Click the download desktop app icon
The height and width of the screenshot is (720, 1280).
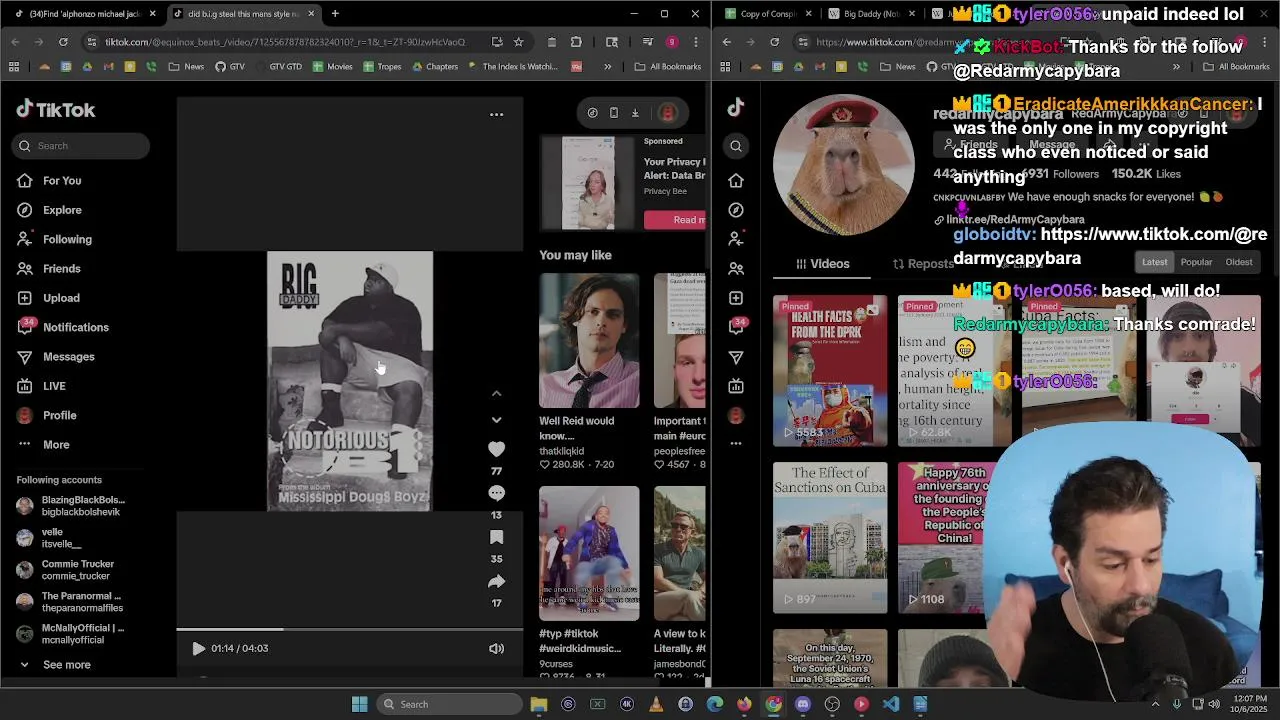635,113
